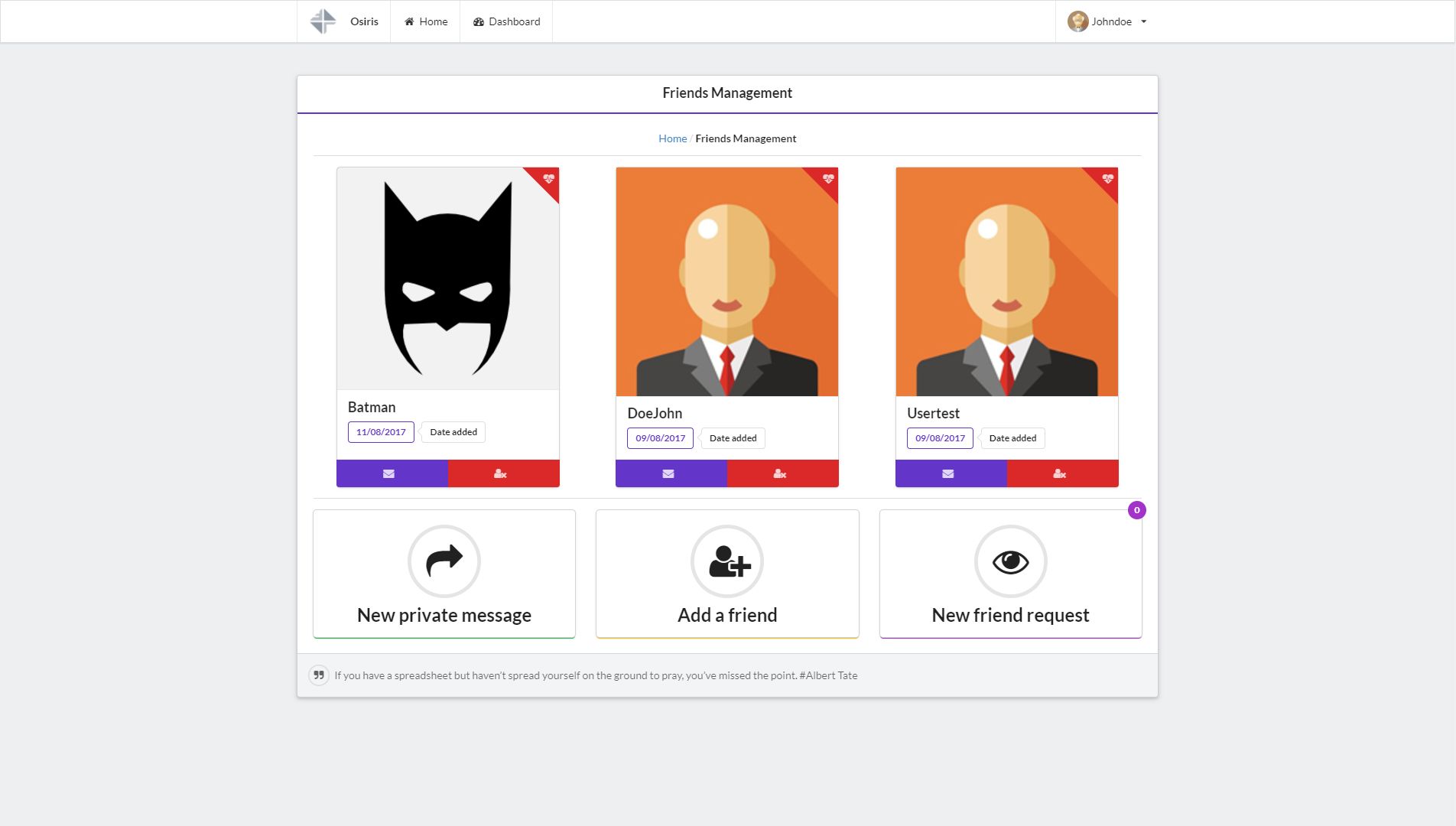Open New private message
Image resolution: width=1456 pixels, height=826 pixels.
[444, 574]
